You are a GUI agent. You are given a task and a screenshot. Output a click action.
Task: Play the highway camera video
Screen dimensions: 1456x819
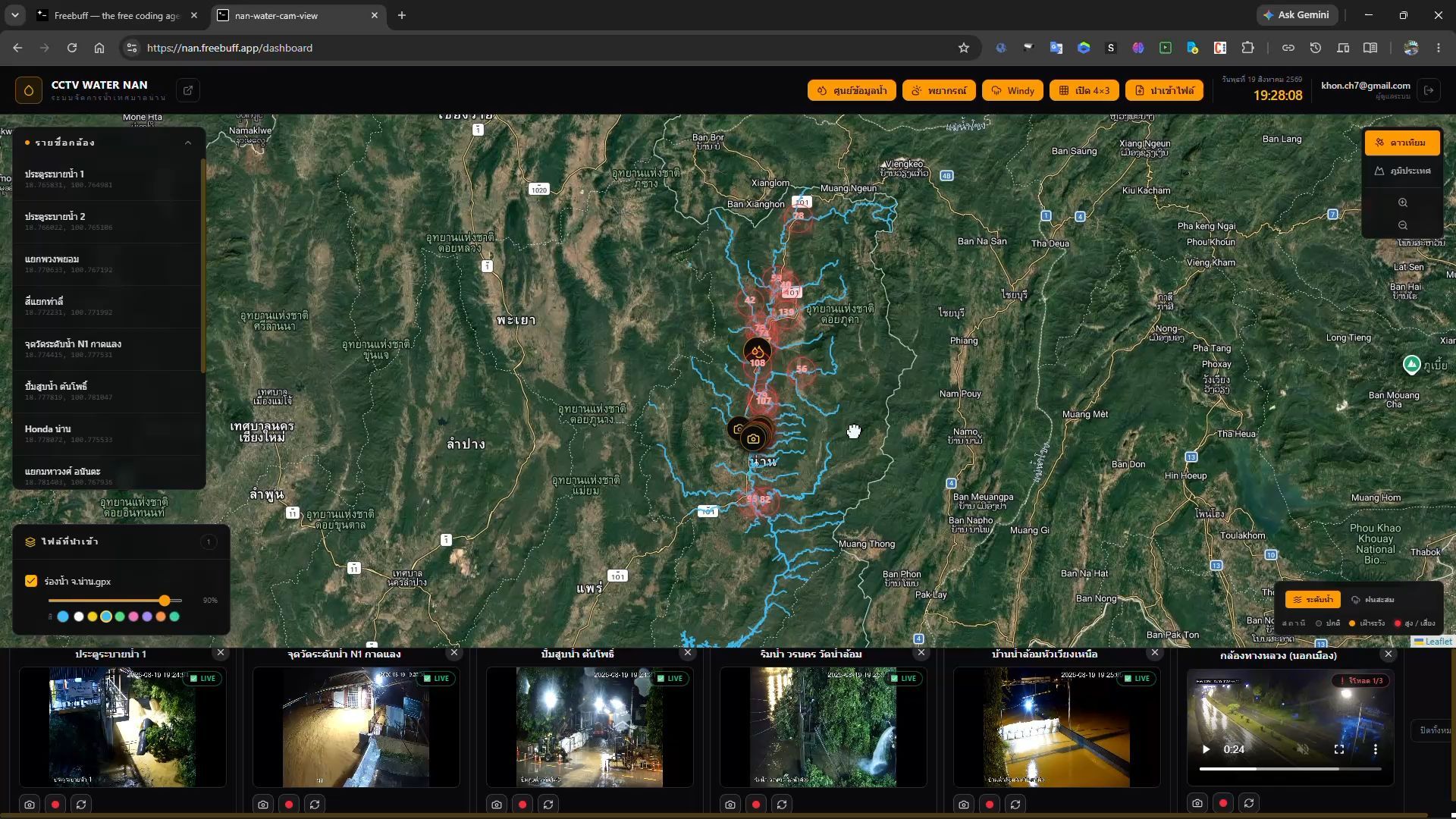(x=1206, y=749)
